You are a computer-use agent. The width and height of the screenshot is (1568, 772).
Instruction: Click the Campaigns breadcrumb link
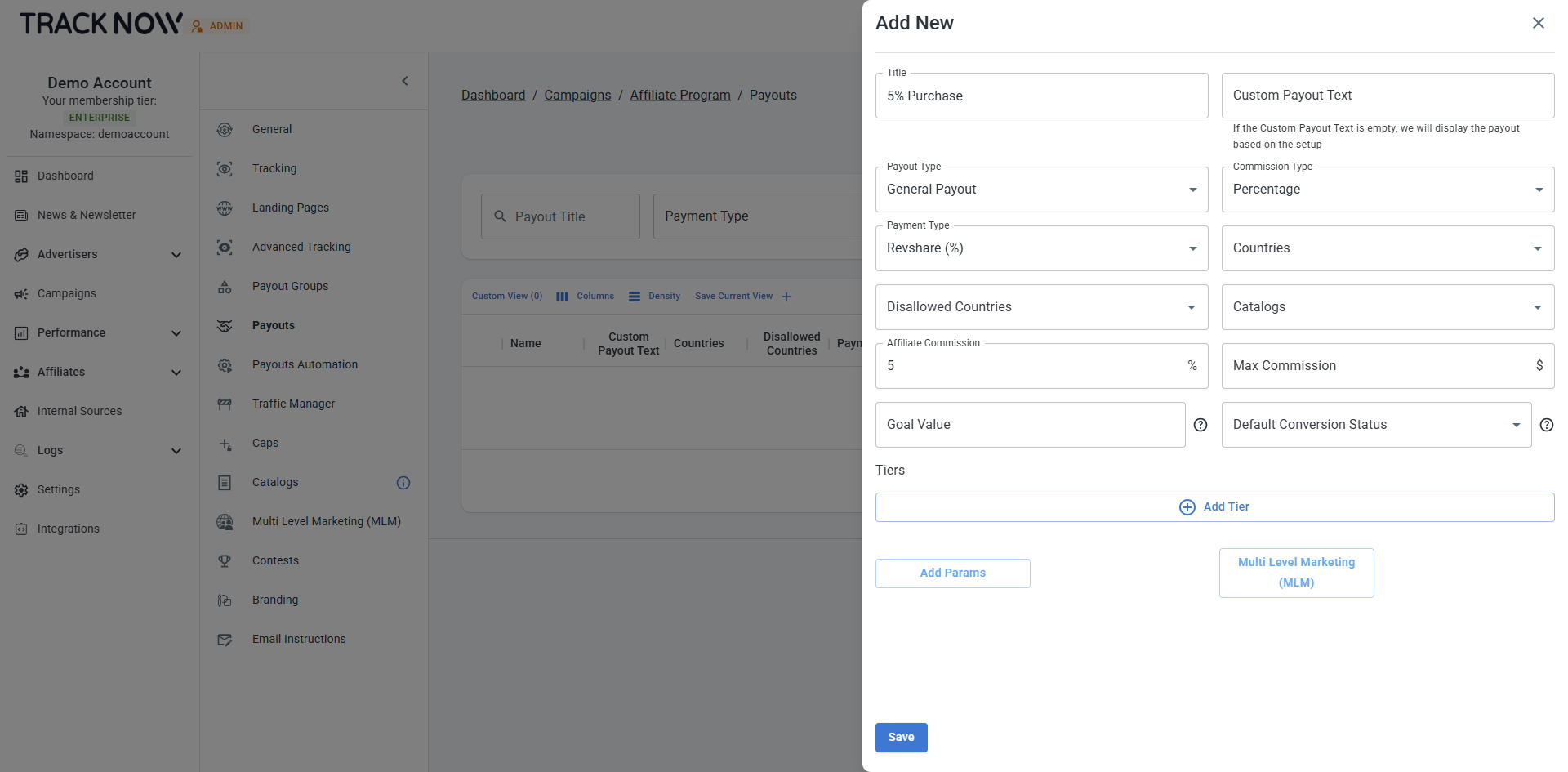tap(577, 96)
